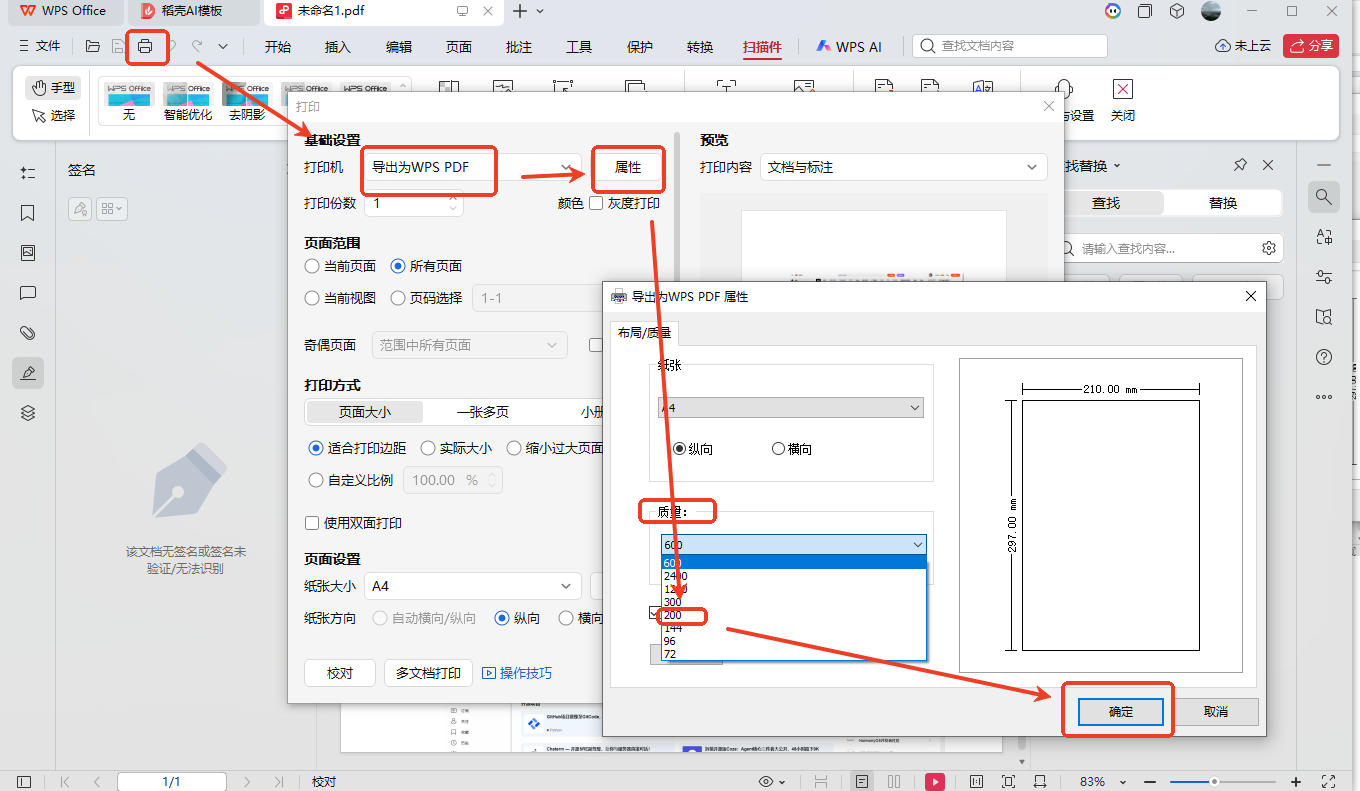Select the 当前视图 radio button
This screenshot has width=1360, height=791.
click(311, 298)
